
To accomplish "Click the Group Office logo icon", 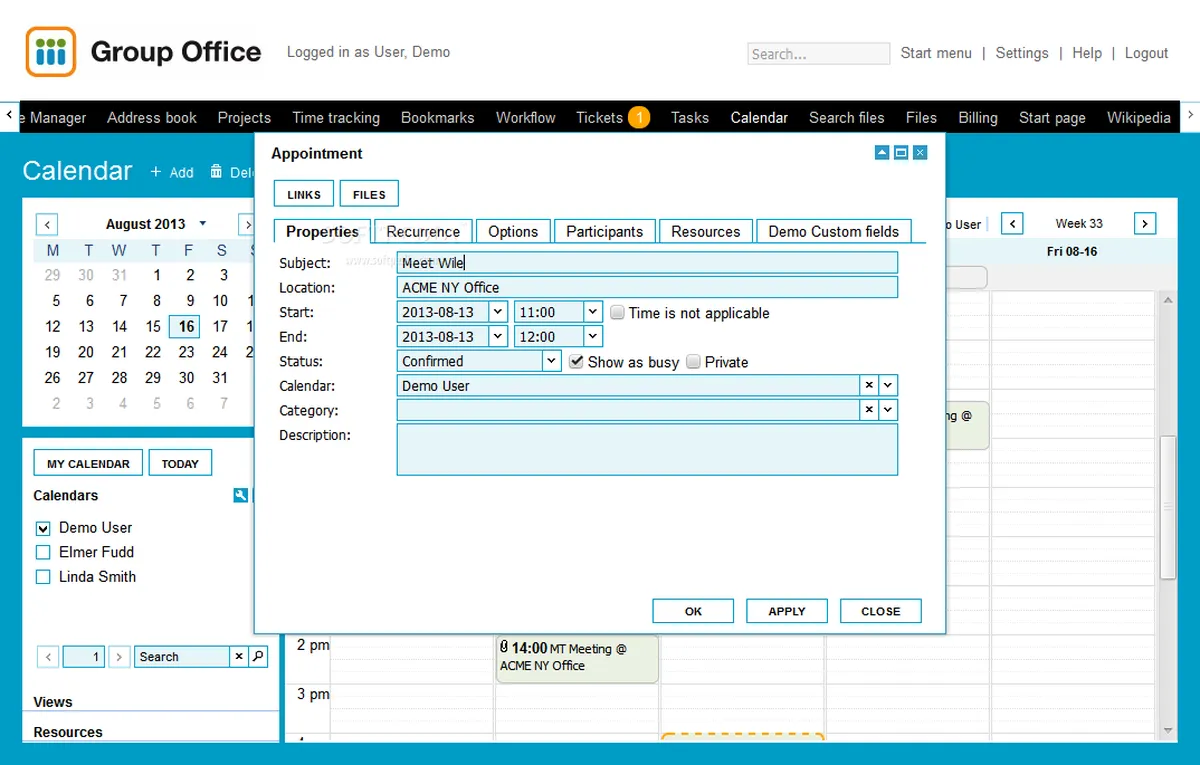I will point(51,52).
